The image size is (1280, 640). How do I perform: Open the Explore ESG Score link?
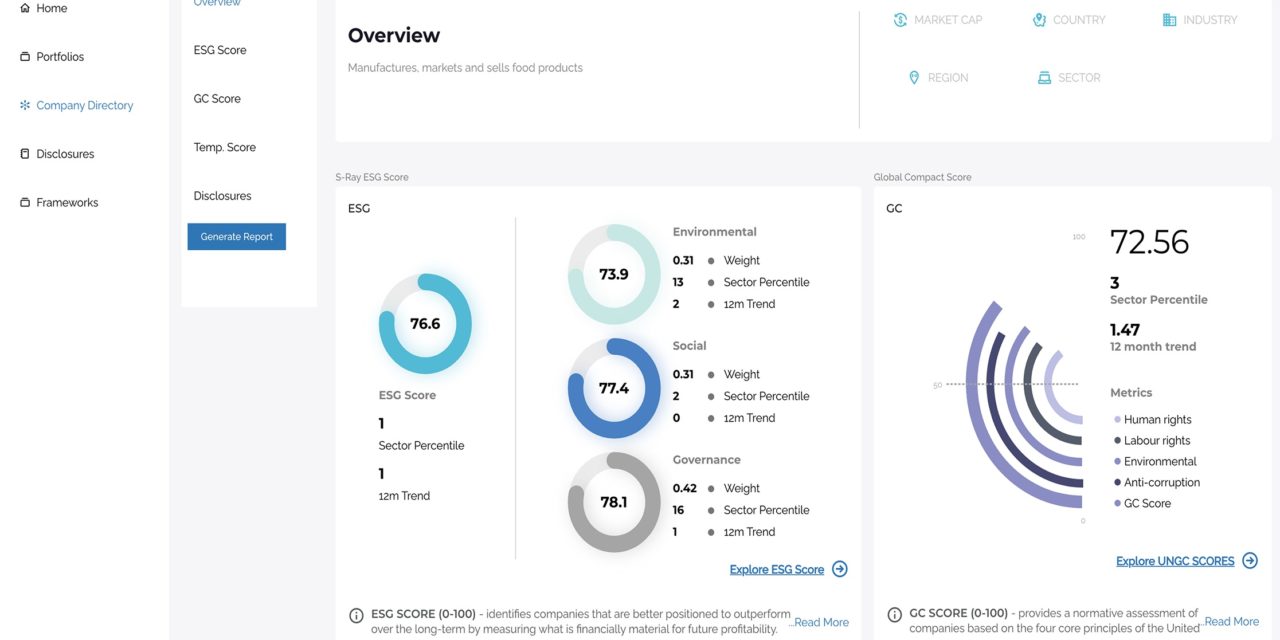776,570
